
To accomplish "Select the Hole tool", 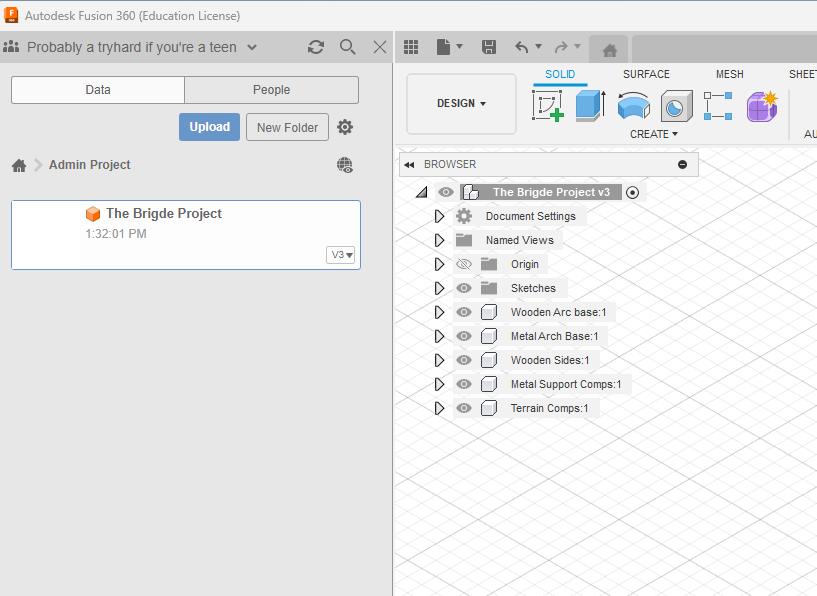I will click(x=676, y=106).
